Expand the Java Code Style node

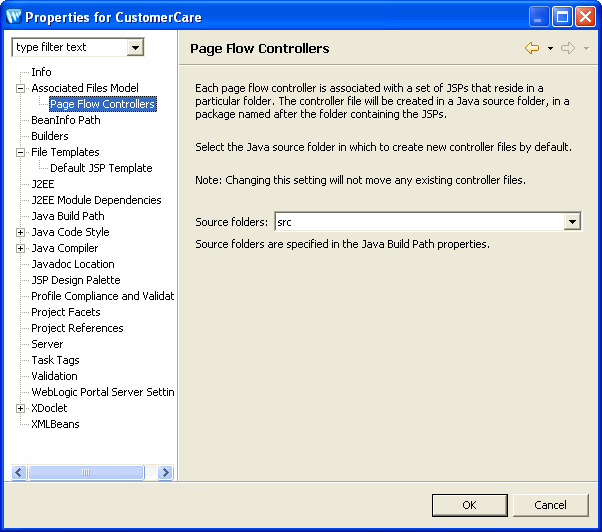click(20, 233)
